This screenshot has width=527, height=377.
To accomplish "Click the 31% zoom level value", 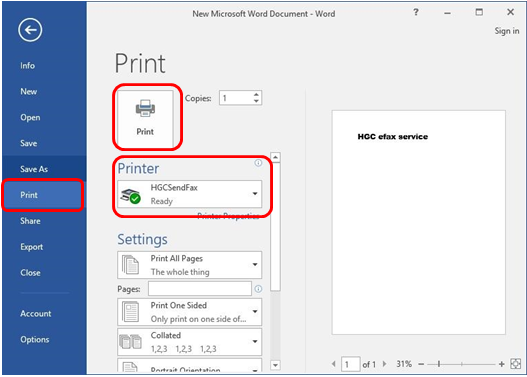I will coord(404,364).
